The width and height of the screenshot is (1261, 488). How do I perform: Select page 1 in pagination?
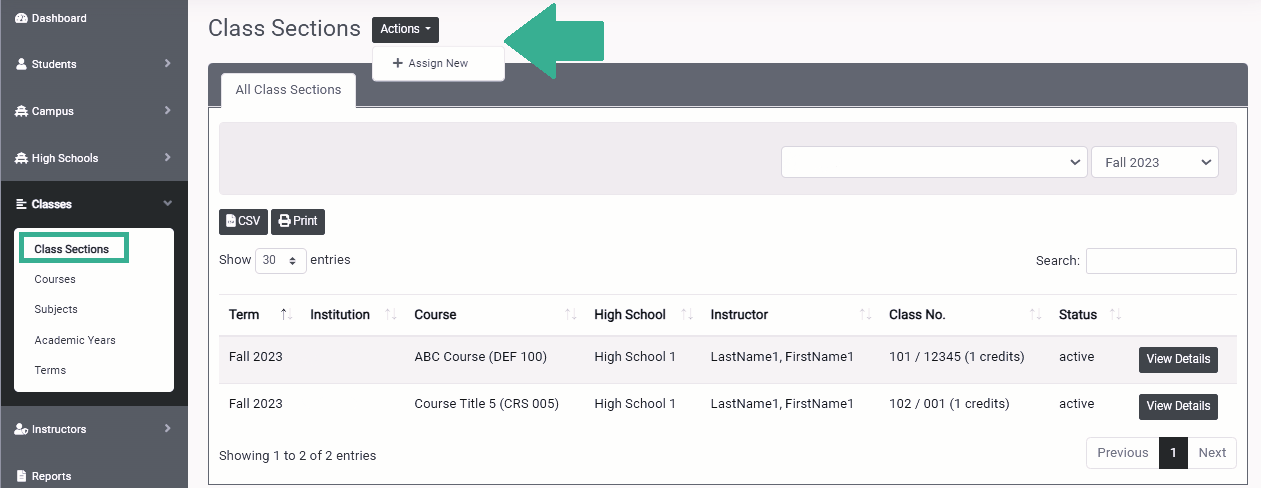1173,453
